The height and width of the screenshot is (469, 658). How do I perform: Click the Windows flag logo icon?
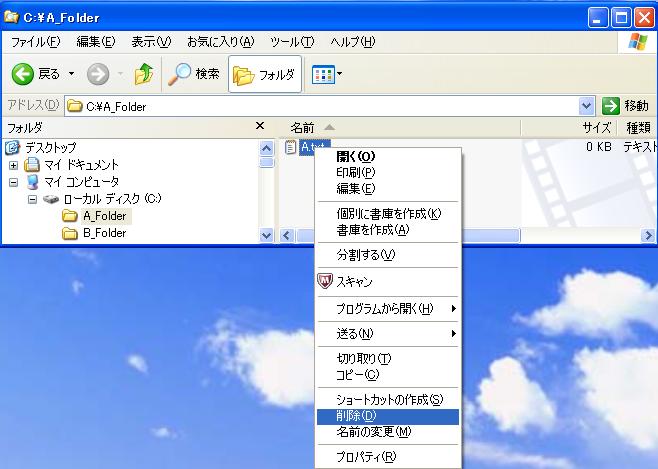(638, 42)
